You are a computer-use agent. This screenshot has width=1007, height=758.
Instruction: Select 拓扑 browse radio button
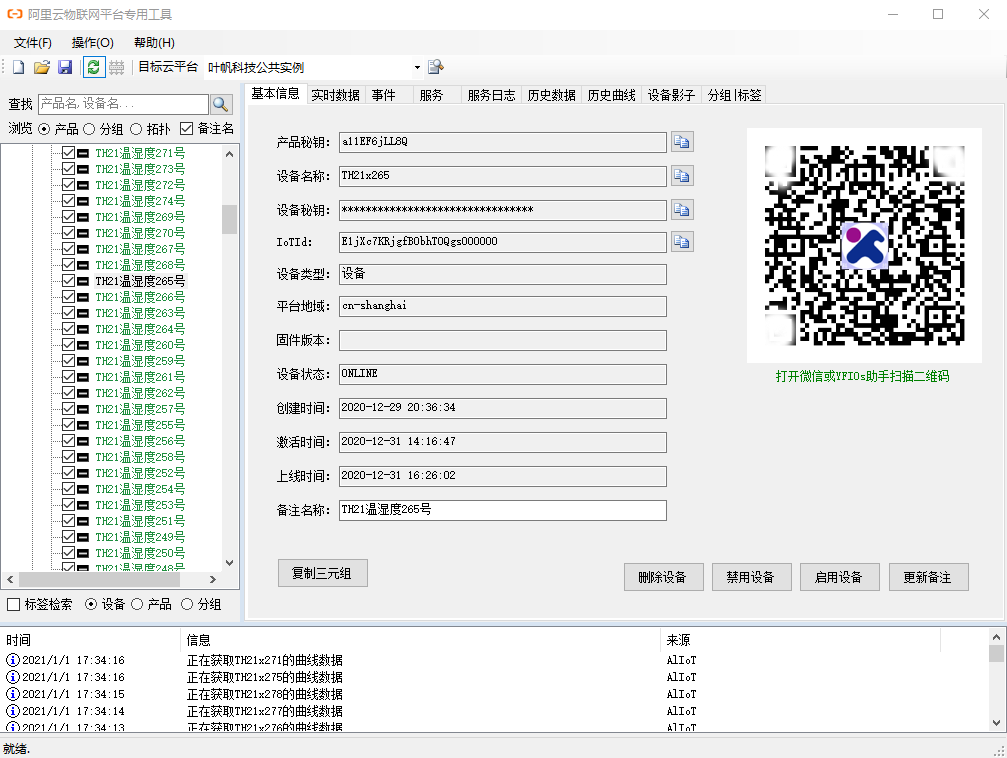click(136, 129)
